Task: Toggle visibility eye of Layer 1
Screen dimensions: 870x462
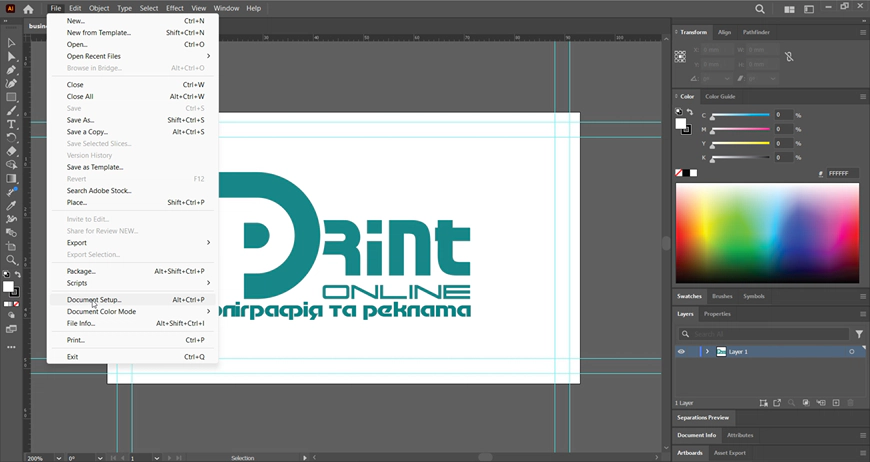Action: (x=681, y=352)
